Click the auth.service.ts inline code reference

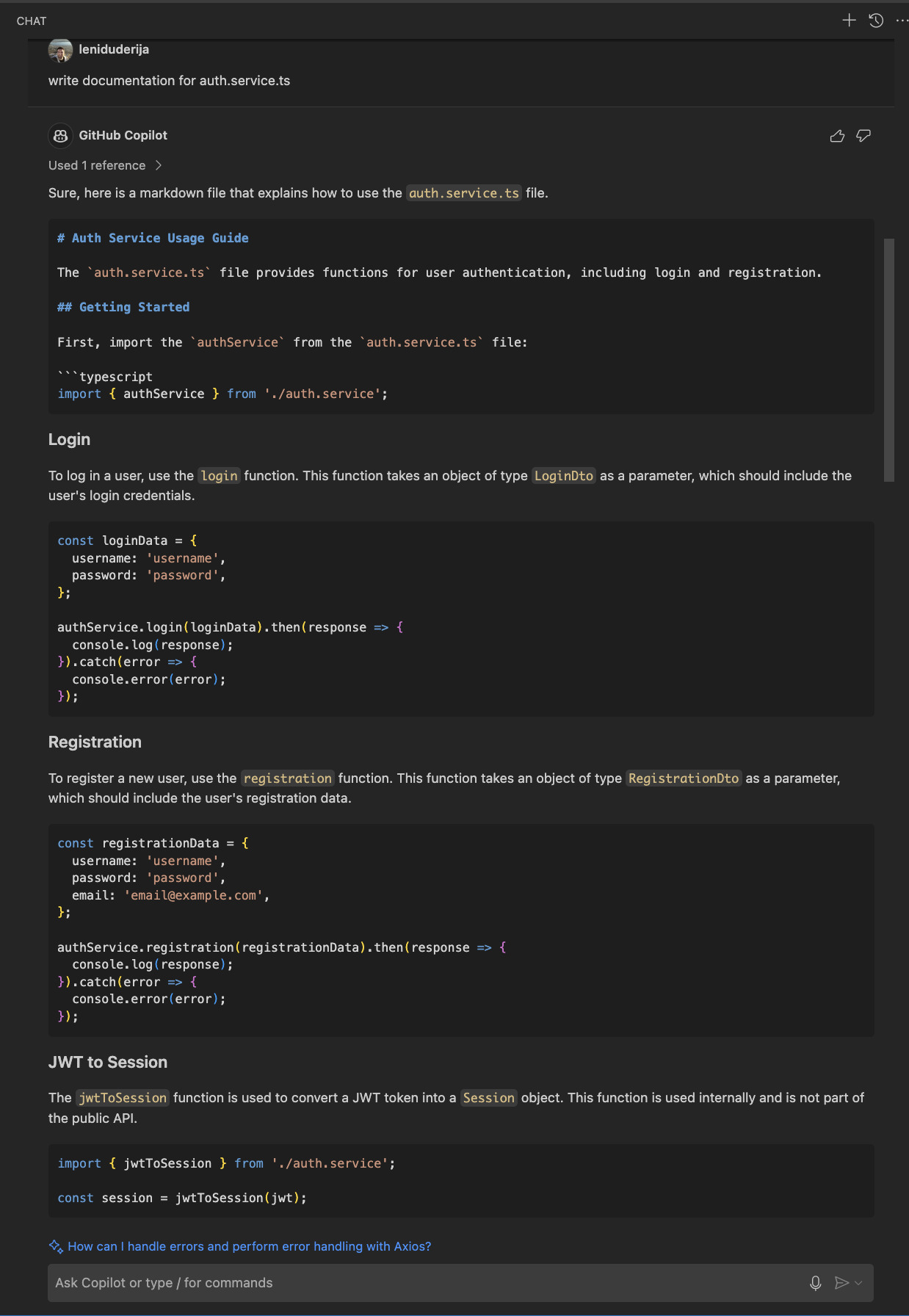(464, 193)
